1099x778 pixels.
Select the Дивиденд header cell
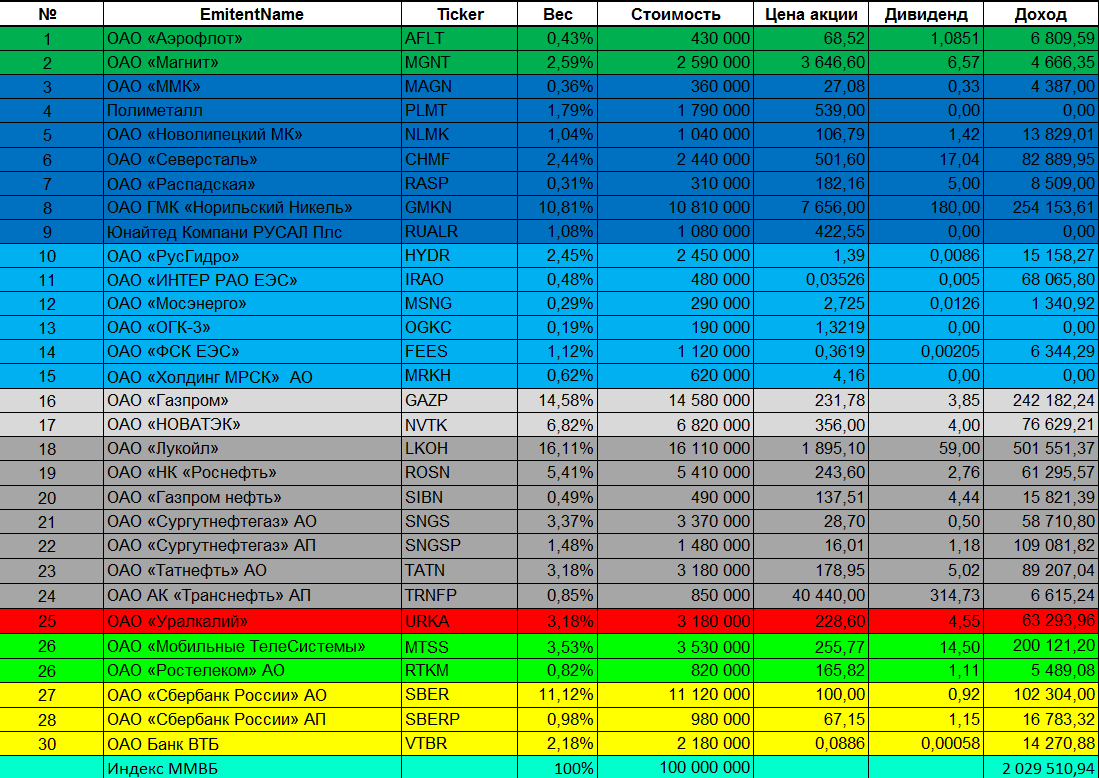(926, 14)
